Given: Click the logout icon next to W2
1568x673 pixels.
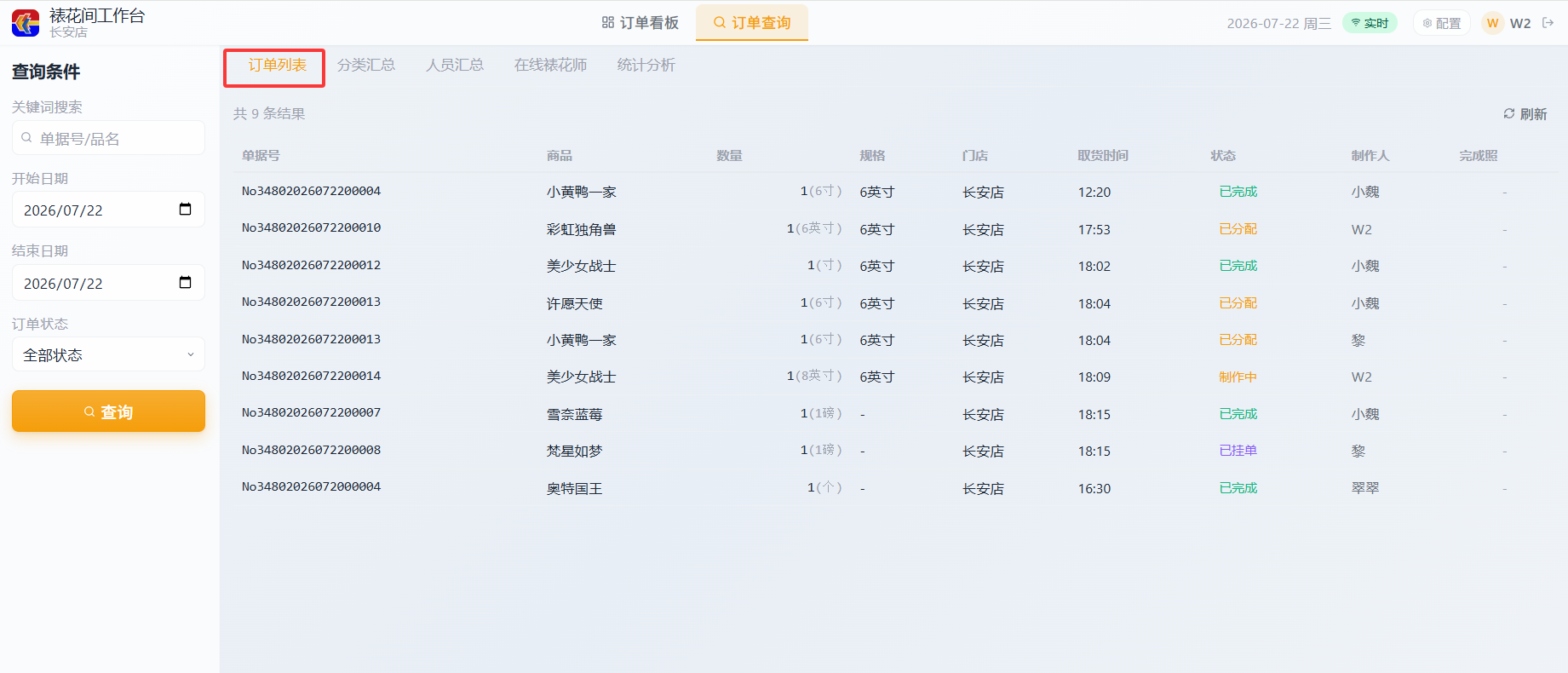Looking at the screenshot, I should 1548,23.
